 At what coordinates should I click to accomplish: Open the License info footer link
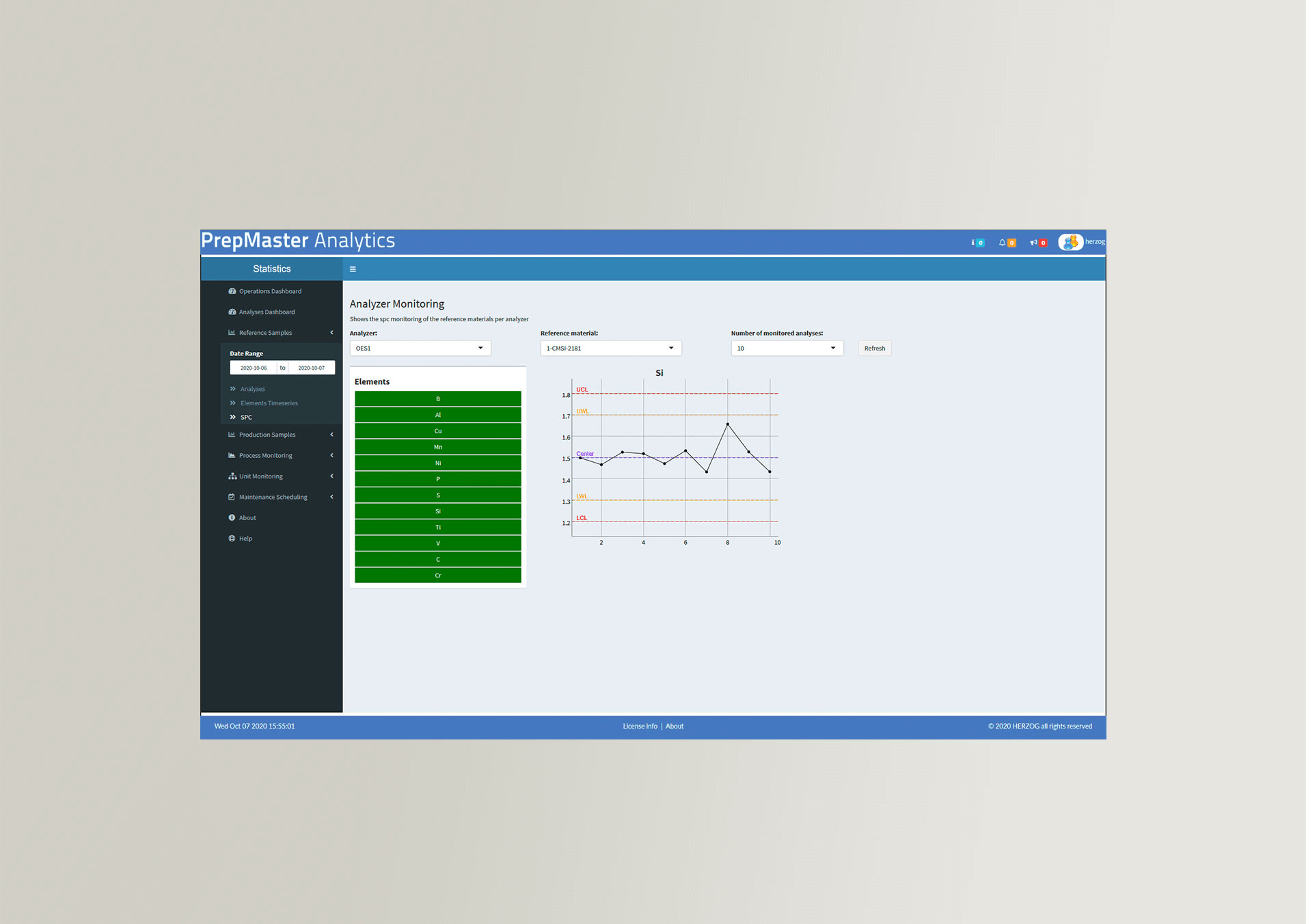tap(640, 726)
